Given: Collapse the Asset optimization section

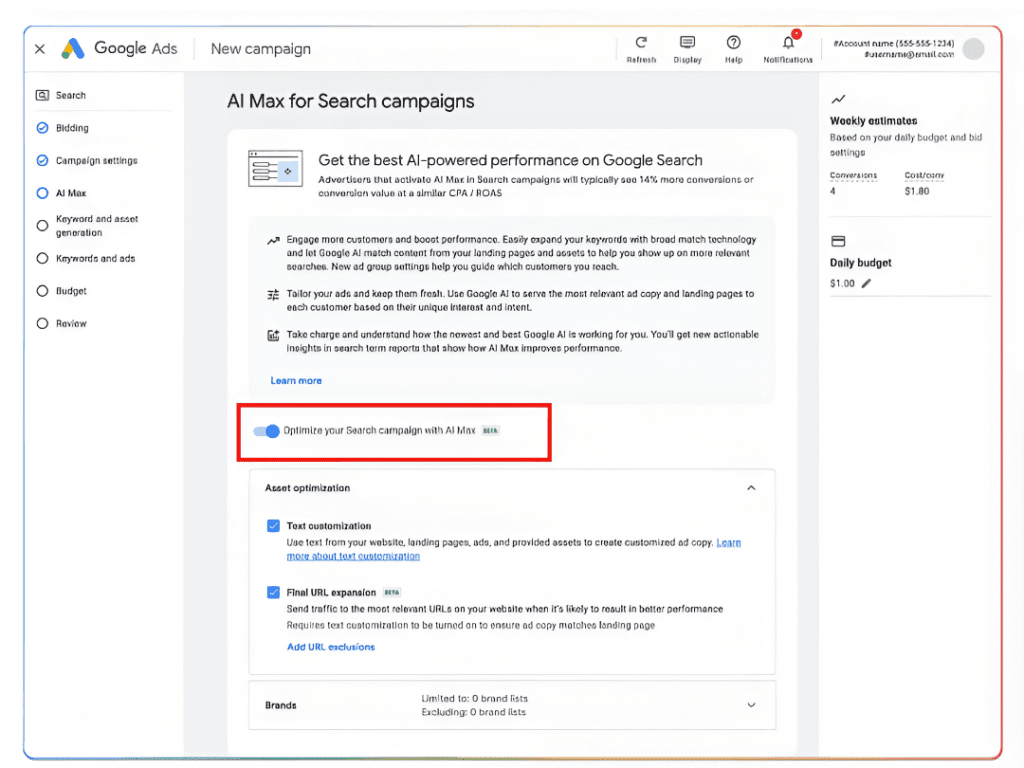Looking at the screenshot, I should tap(751, 488).
